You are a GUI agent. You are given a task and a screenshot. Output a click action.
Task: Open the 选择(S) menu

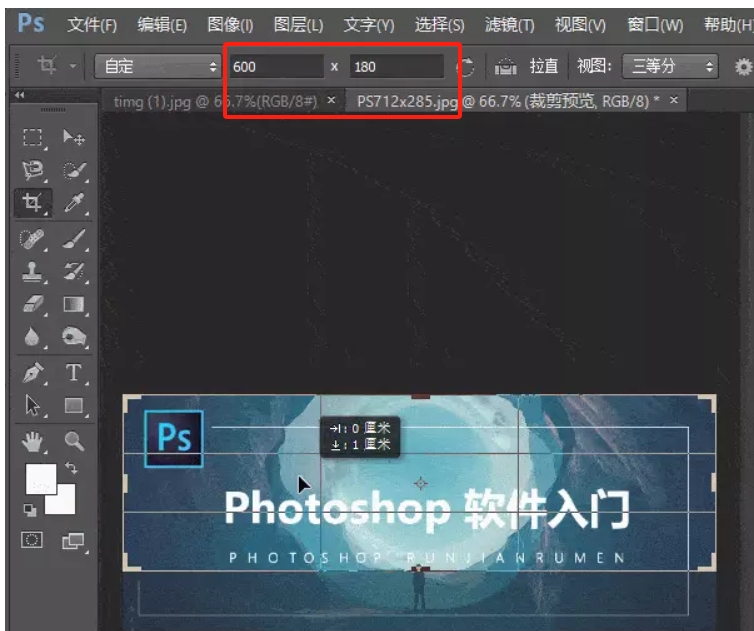pos(440,24)
